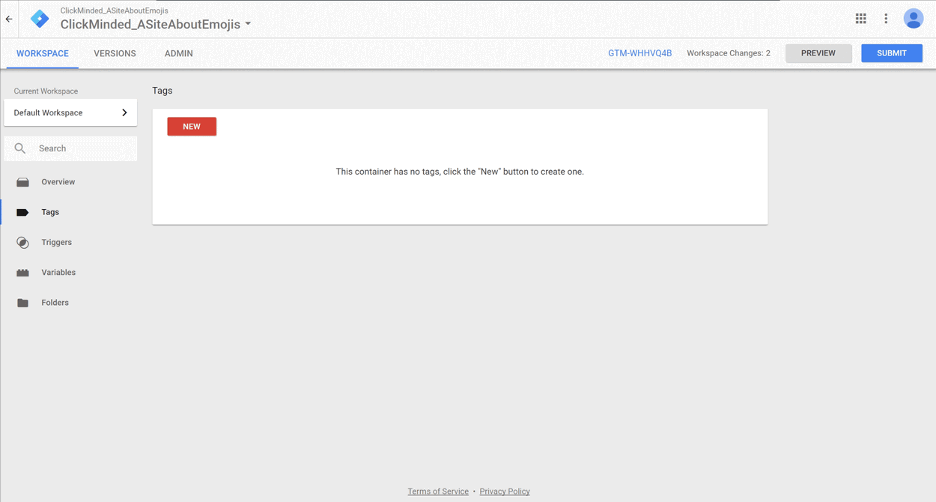Click the Tags page heading

(162, 91)
